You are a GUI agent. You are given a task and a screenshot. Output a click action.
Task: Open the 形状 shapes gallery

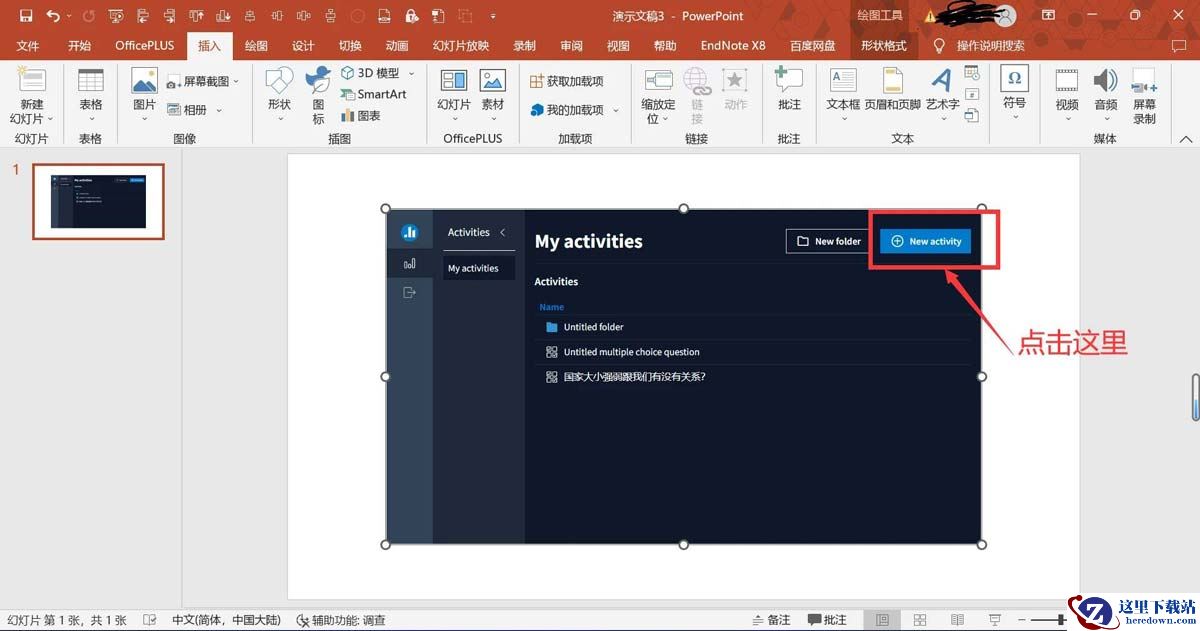[279, 96]
